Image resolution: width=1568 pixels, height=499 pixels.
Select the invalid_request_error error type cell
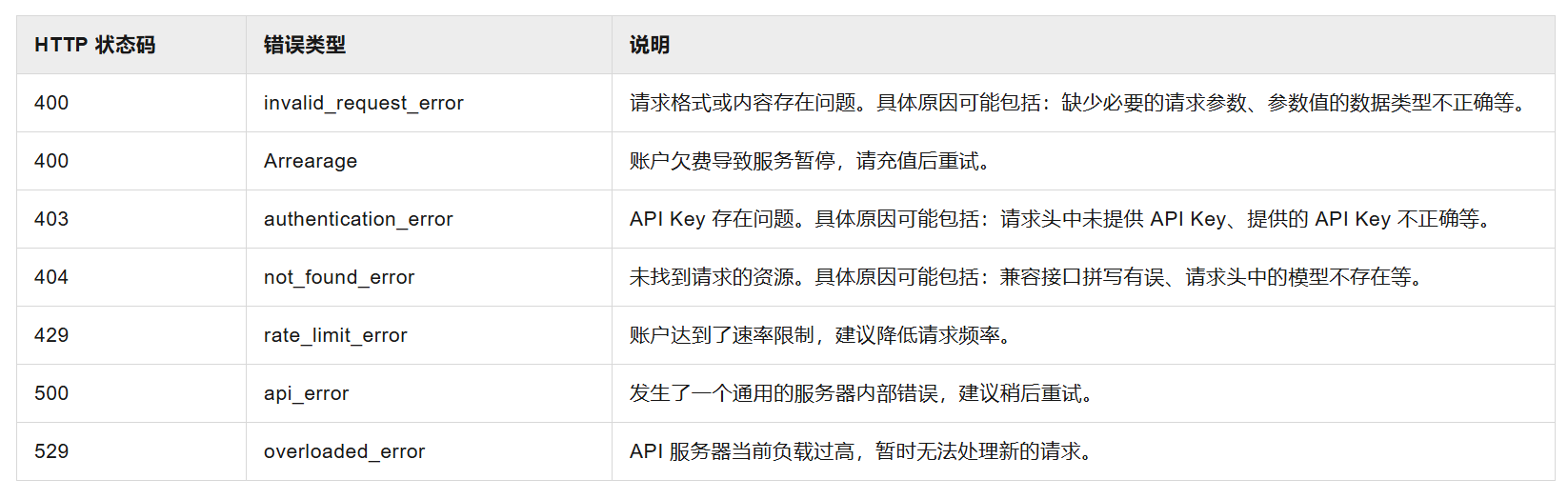coord(363,103)
